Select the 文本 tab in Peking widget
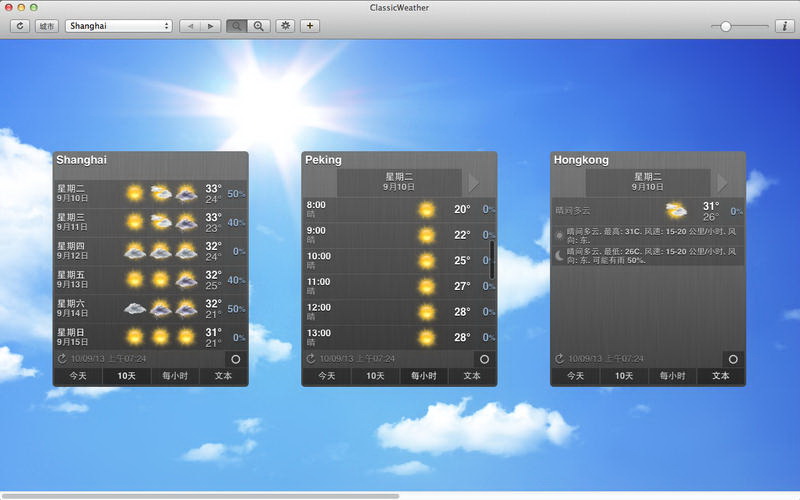The height and width of the screenshot is (500, 800). click(x=472, y=376)
